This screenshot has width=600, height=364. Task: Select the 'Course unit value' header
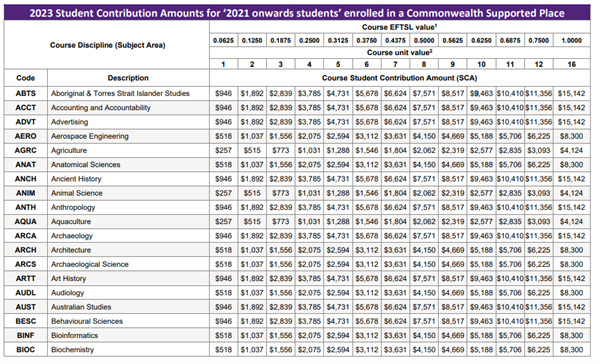click(399, 52)
